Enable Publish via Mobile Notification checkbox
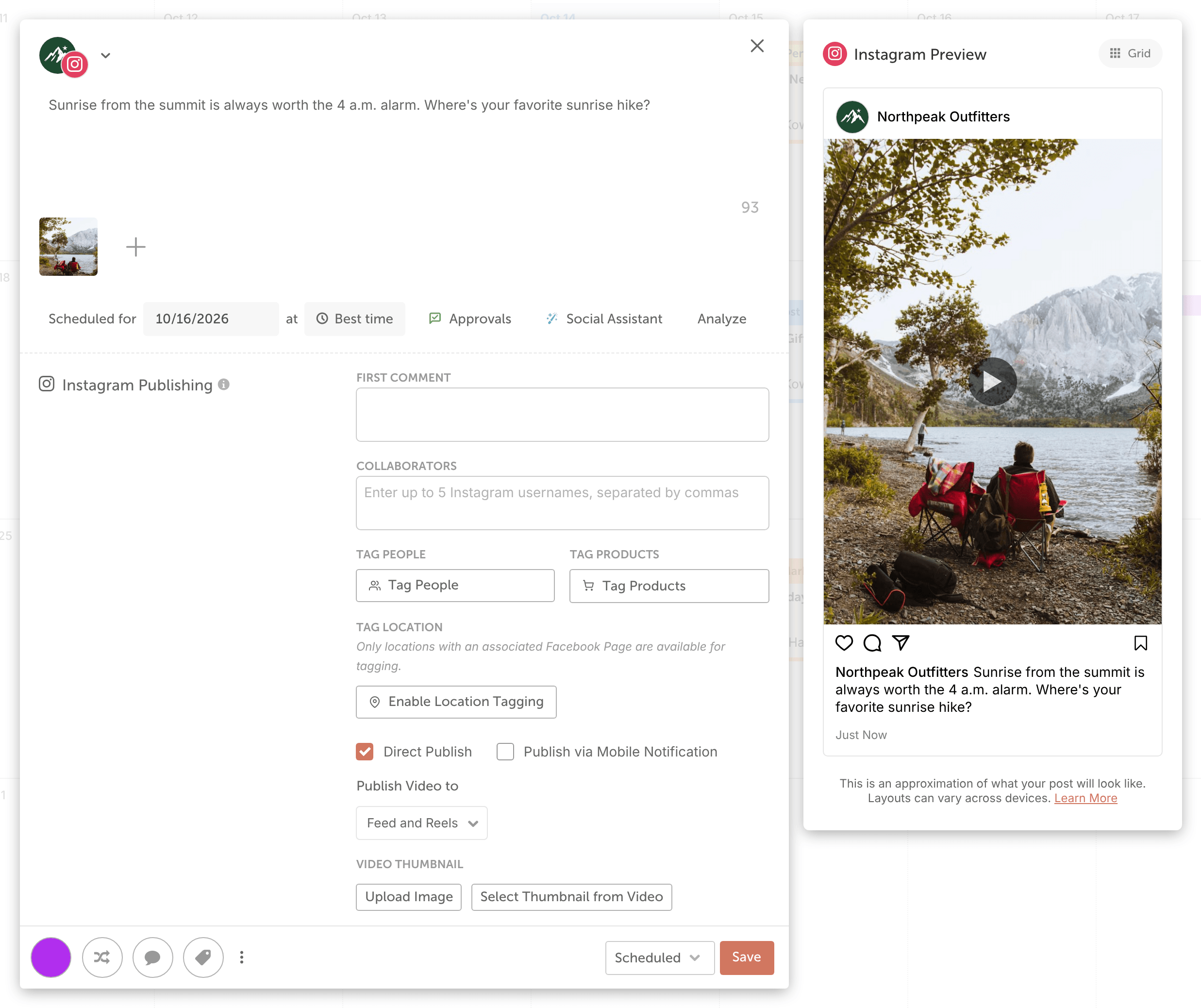Screen dimensions: 1201x1008 [505, 752]
